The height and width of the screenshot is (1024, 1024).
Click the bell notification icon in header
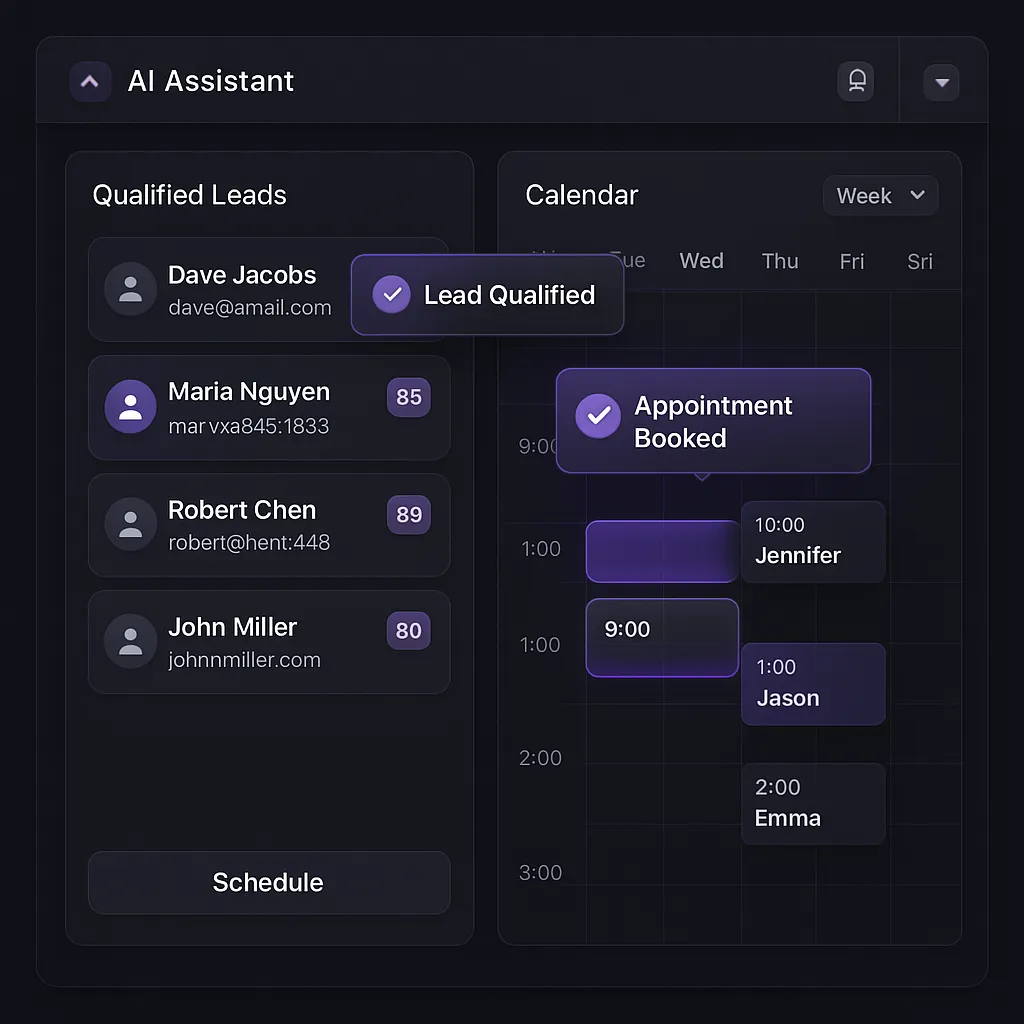click(856, 82)
